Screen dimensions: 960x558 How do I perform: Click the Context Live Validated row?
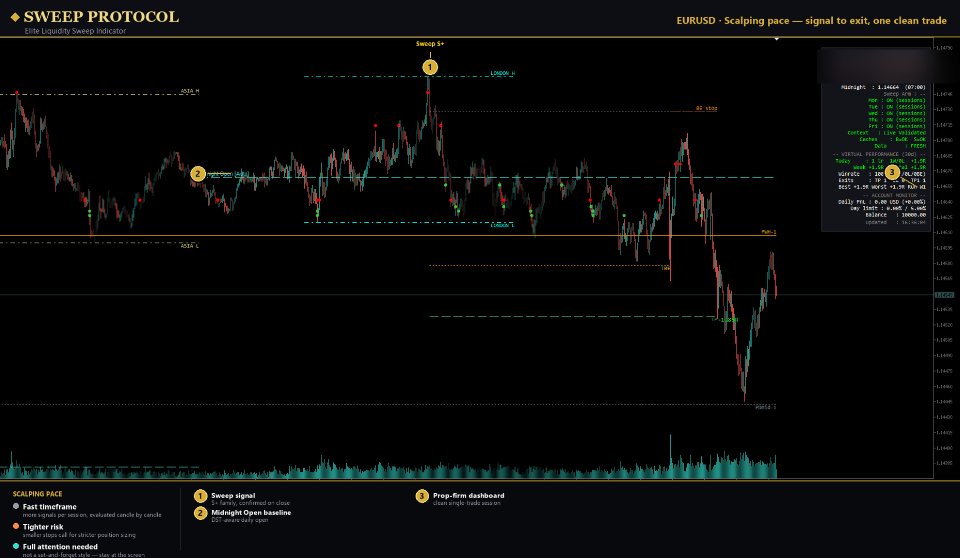tap(887, 133)
